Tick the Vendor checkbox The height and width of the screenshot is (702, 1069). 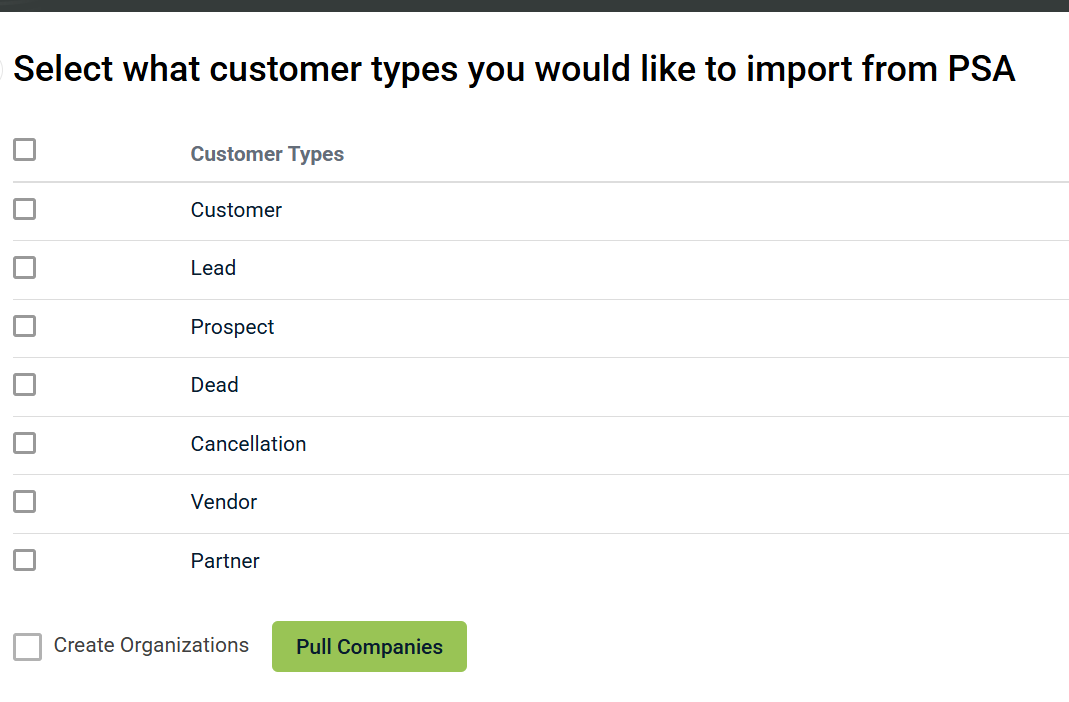[x=25, y=502]
